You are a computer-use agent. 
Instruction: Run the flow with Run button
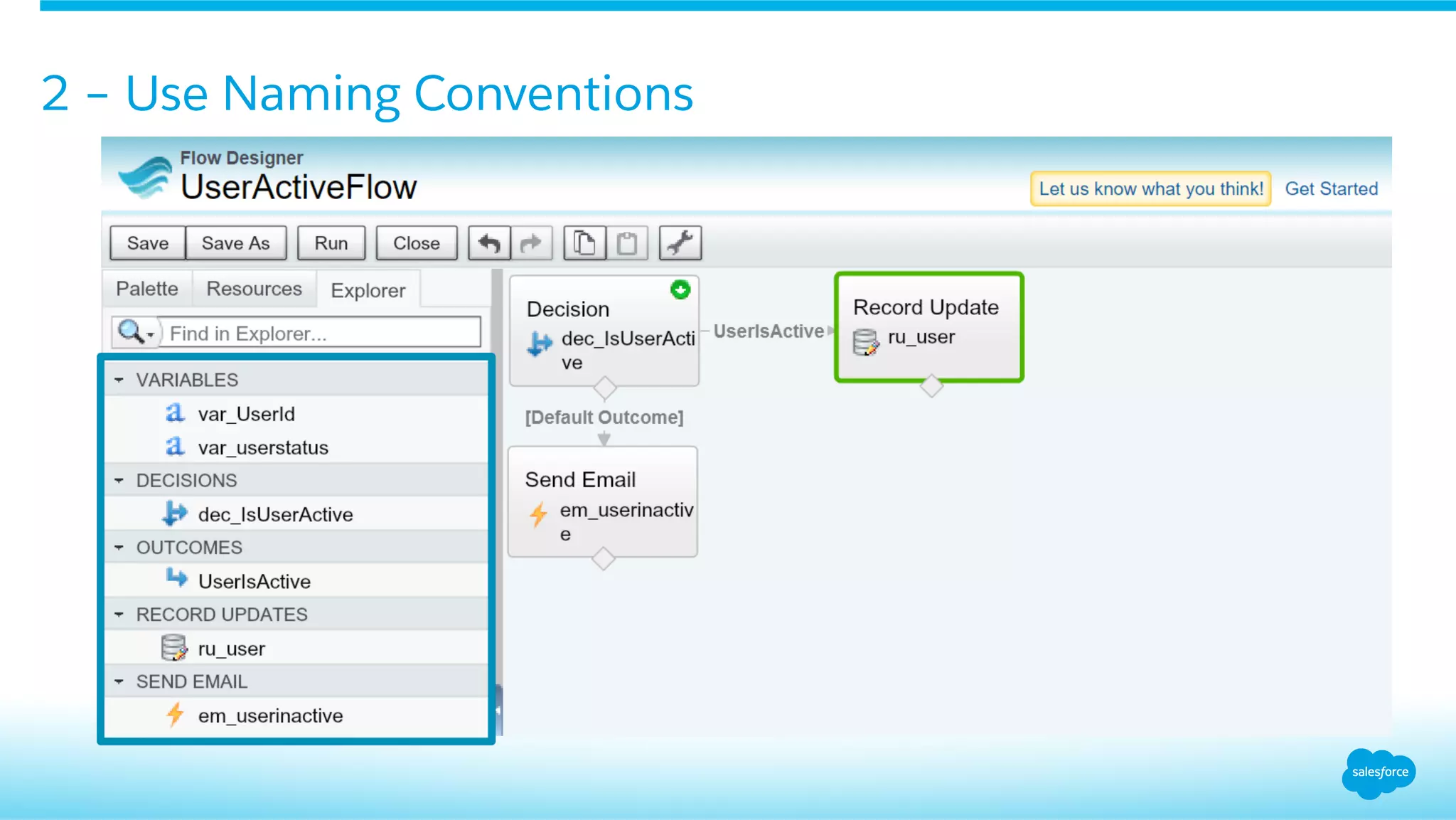pyautogui.click(x=331, y=243)
